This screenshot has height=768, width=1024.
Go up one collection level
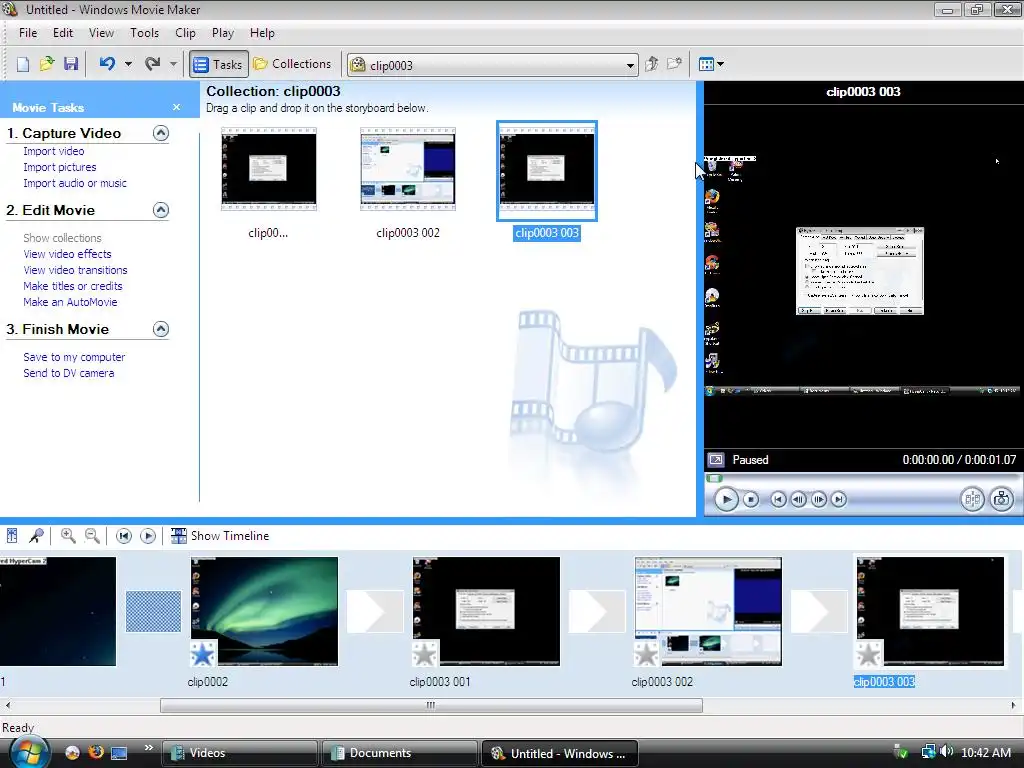point(651,64)
